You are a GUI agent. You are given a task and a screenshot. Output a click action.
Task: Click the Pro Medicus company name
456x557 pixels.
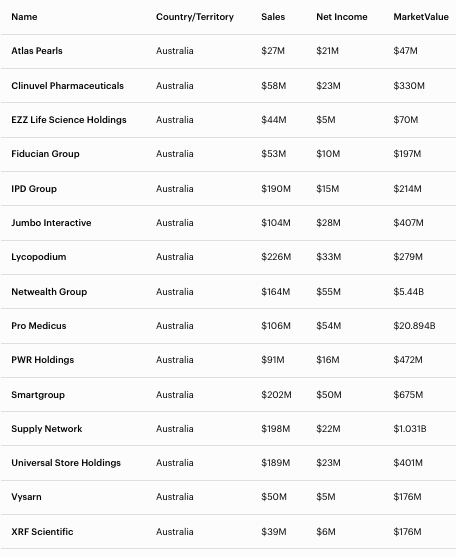tap(39, 326)
